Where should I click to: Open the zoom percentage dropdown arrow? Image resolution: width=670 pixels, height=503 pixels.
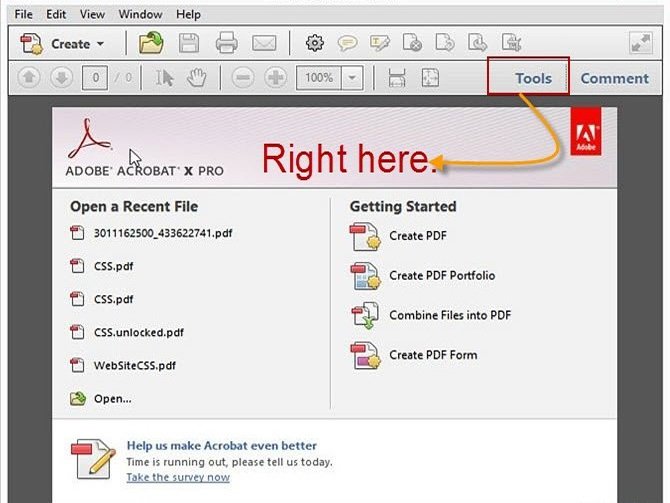[x=352, y=78]
